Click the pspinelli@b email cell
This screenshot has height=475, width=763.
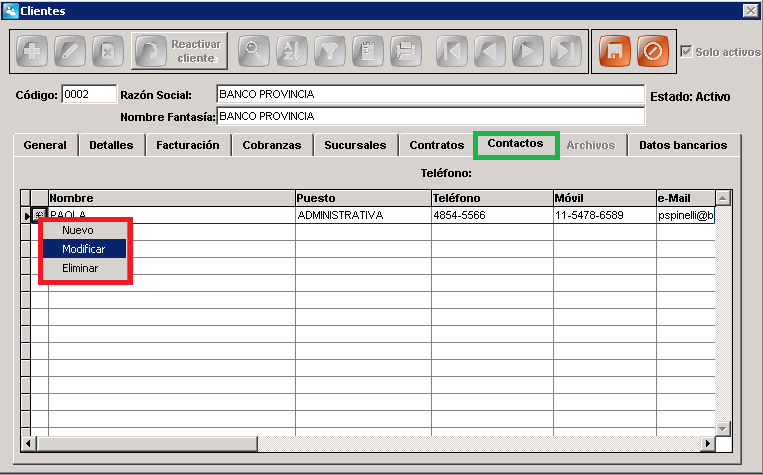(x=686, y=215)
